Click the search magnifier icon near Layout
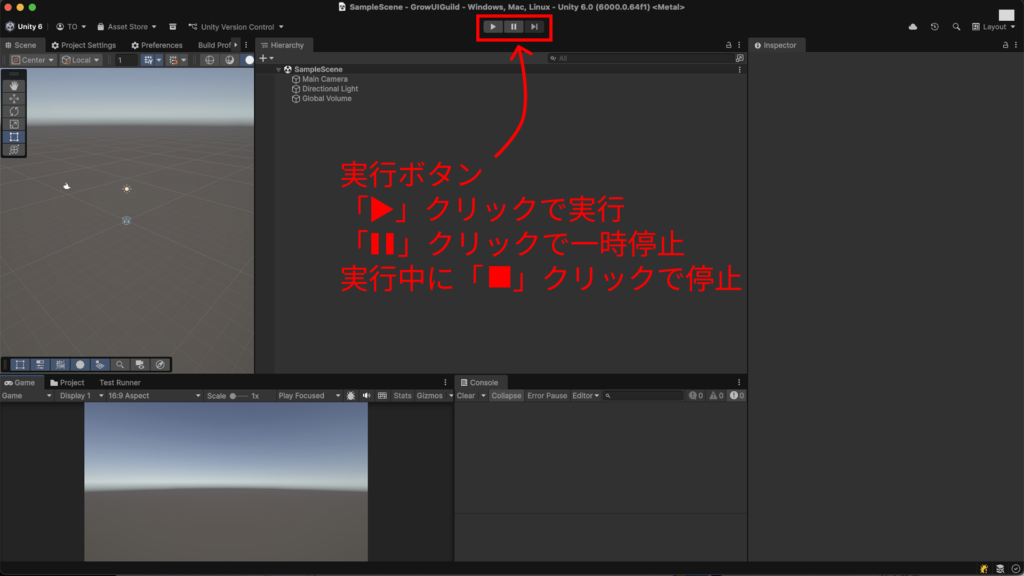 coord(956,27)
